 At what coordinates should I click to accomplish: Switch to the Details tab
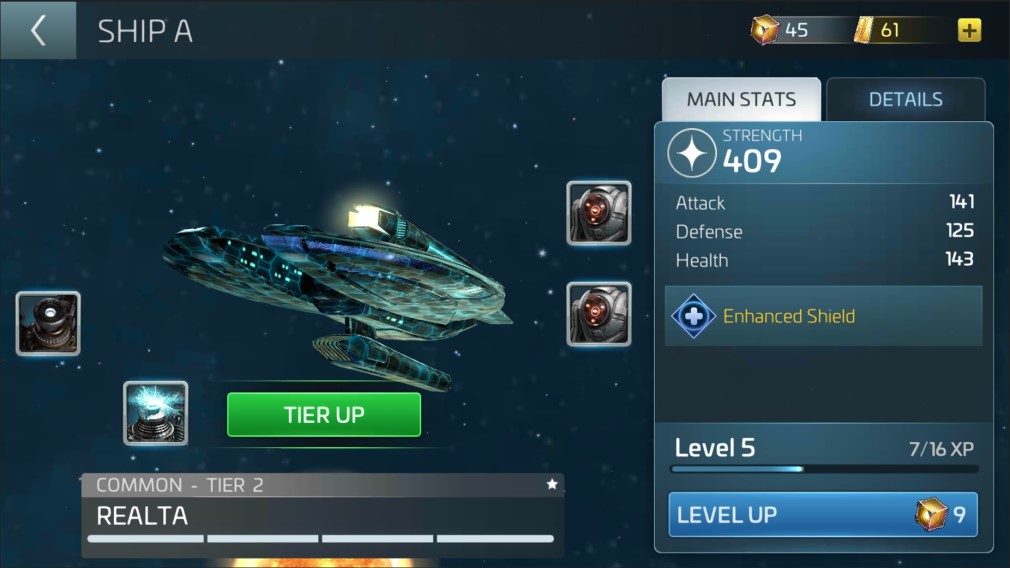[x=905, y=99]
